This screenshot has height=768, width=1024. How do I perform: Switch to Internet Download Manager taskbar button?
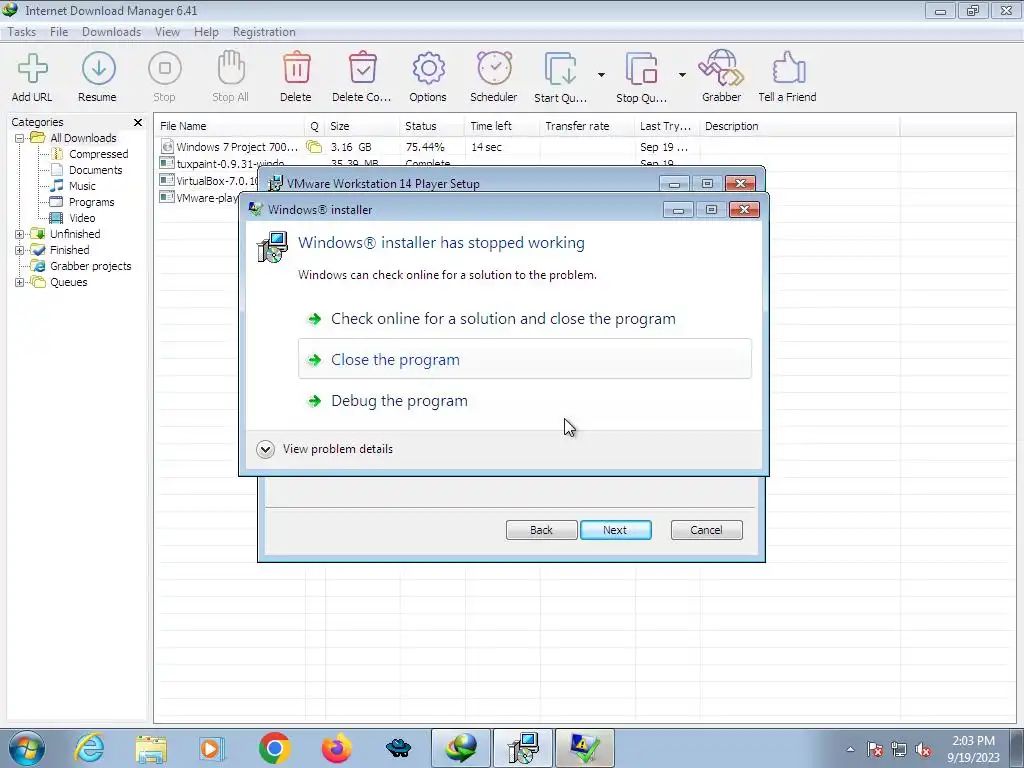point(460,748)
